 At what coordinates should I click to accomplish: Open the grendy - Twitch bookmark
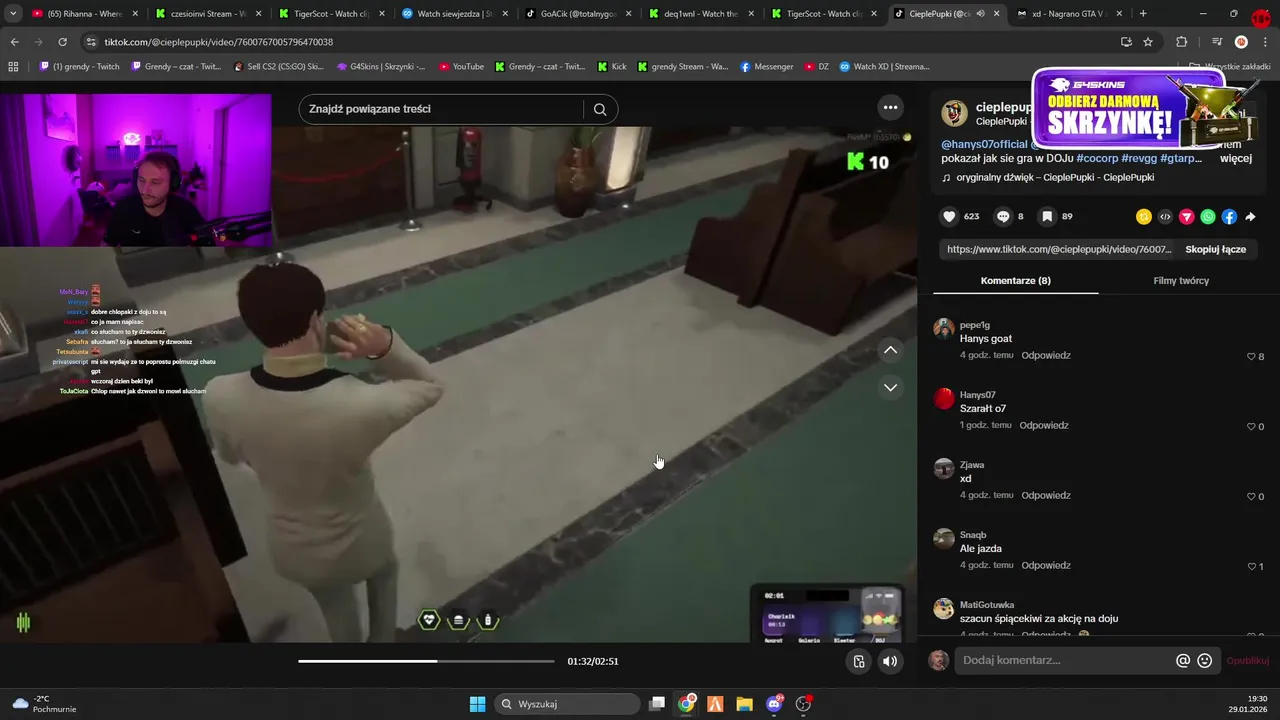tap(80, 67)
